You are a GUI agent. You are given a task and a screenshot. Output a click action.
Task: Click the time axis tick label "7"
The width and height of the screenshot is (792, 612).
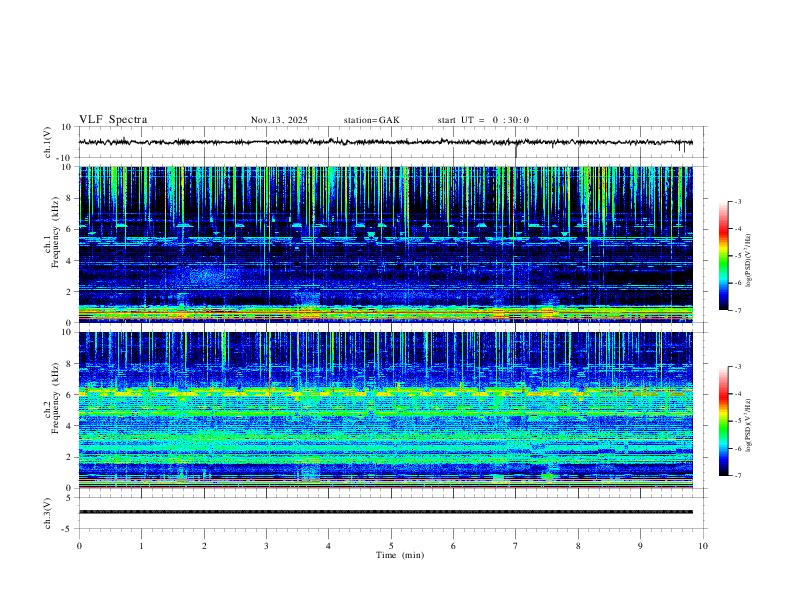tap(516, 546)
